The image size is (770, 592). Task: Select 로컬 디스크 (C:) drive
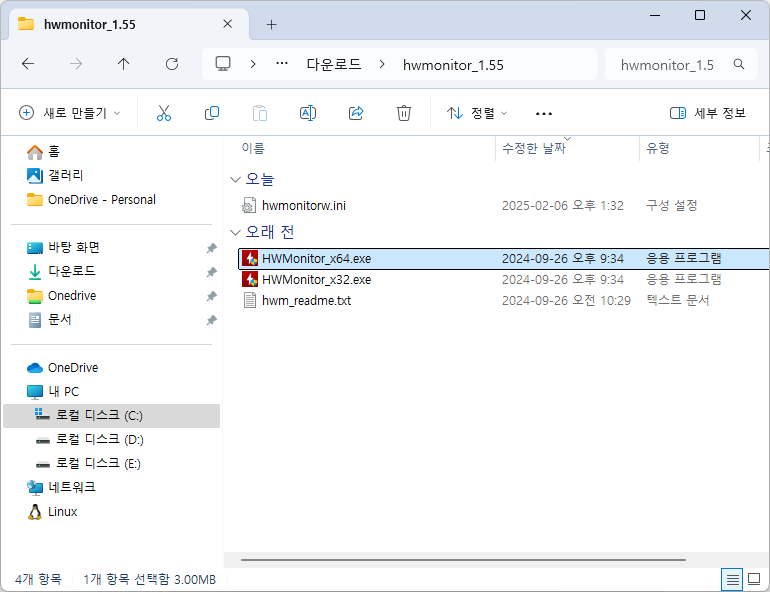[x=111, y=416]
